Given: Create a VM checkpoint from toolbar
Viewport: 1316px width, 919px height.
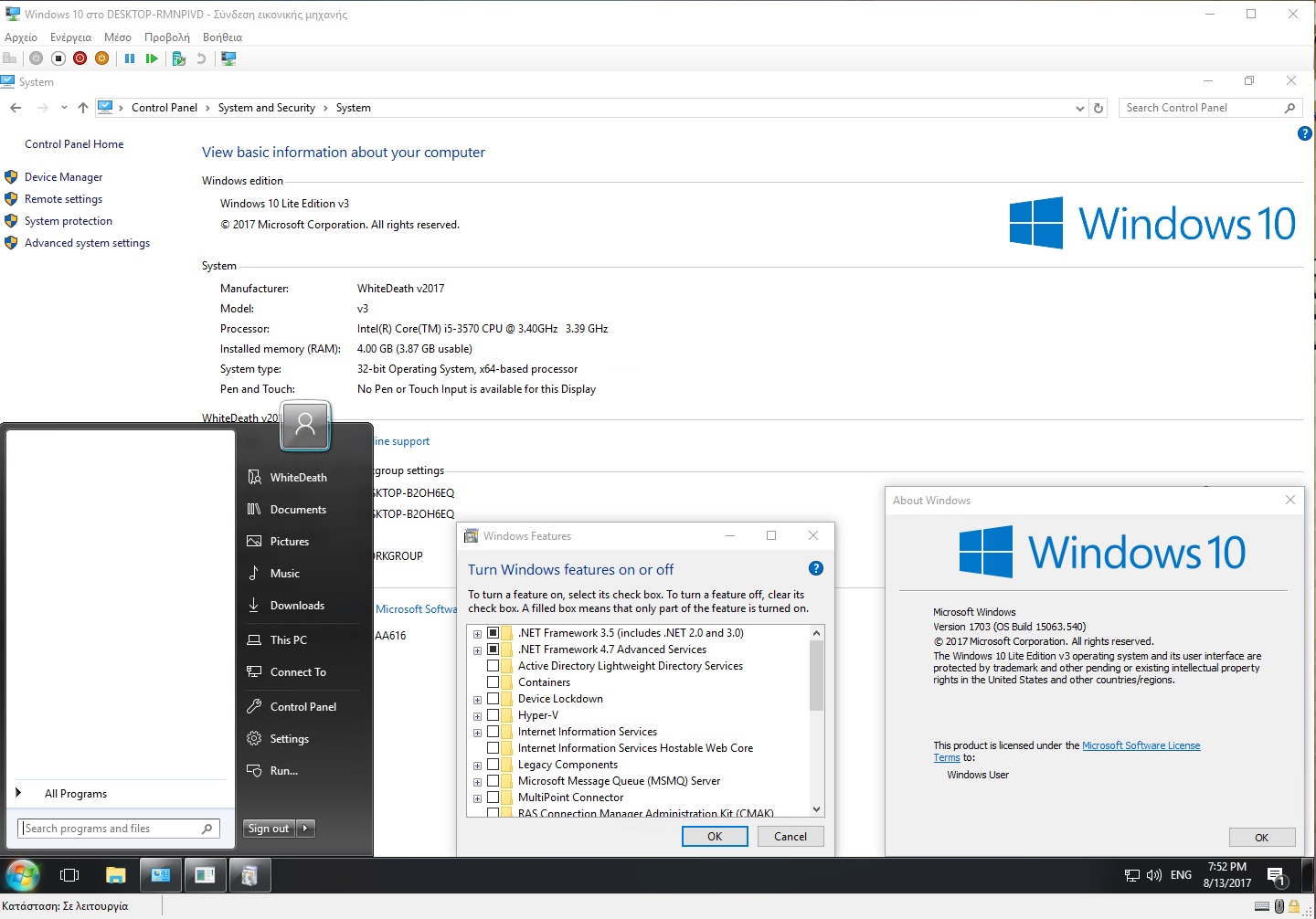Looking at the screenshot, I should (x=179, y=58).
